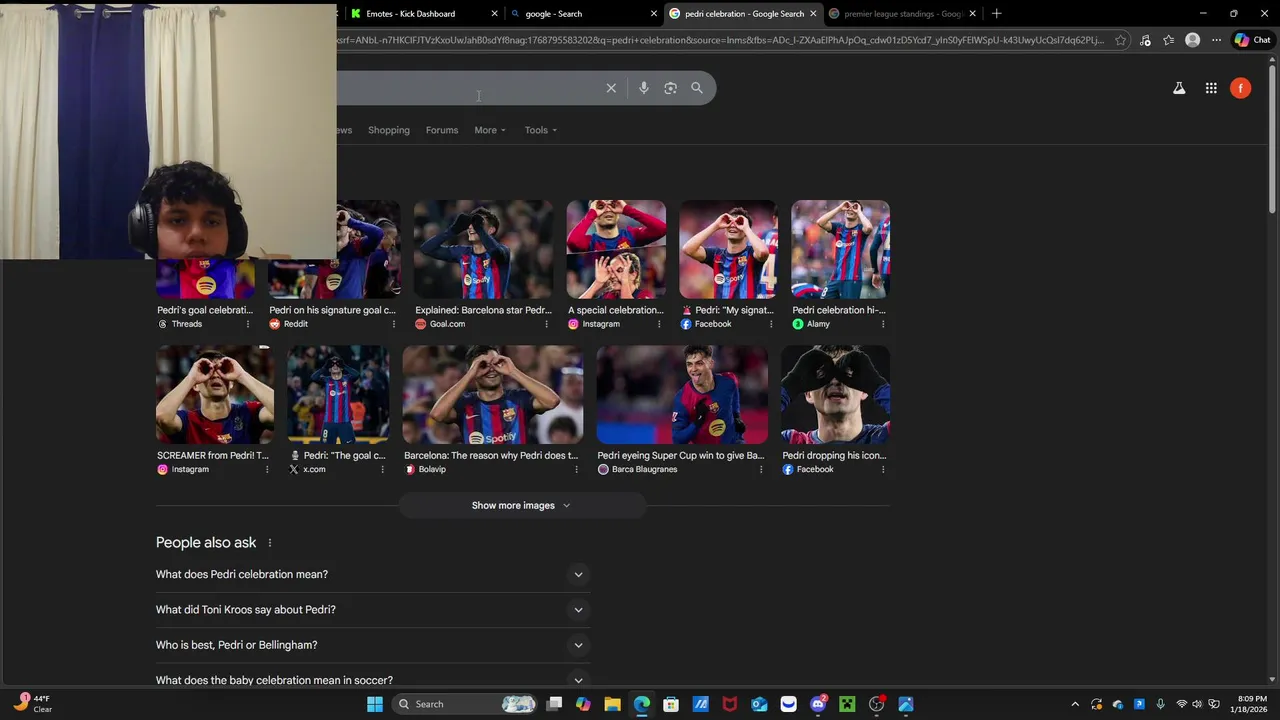Select the Forums search filter
1280x720 pixels.
tap(442, 130)
